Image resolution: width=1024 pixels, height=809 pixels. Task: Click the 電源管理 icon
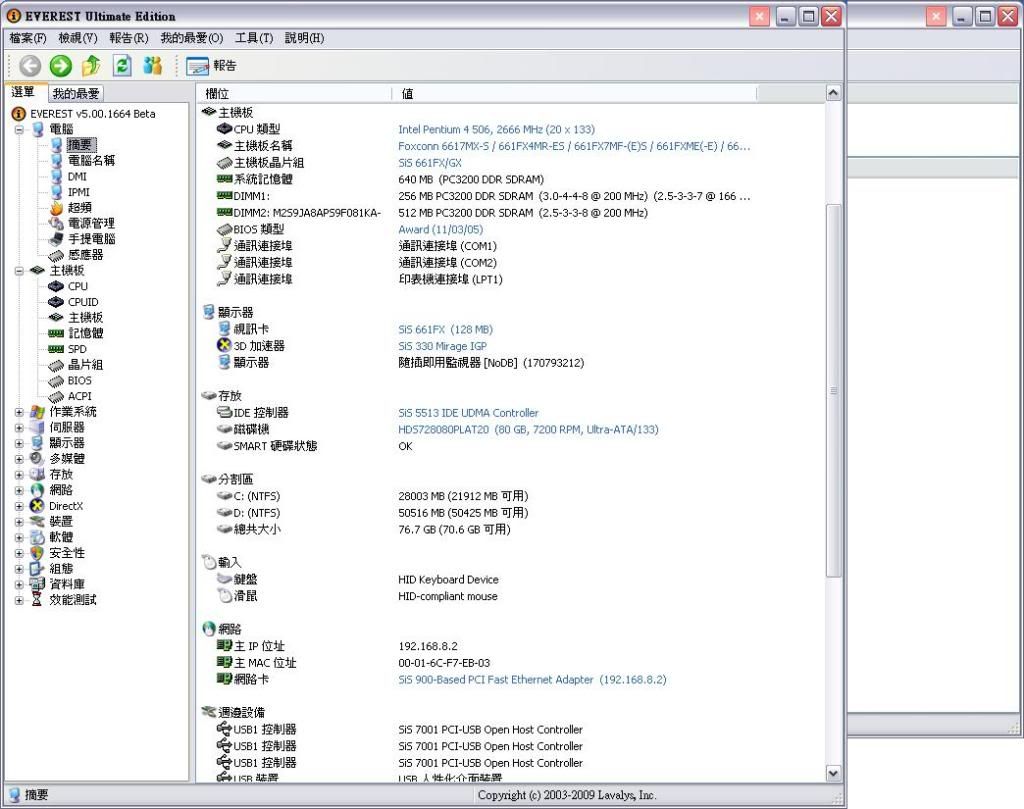tap(56, 223)
